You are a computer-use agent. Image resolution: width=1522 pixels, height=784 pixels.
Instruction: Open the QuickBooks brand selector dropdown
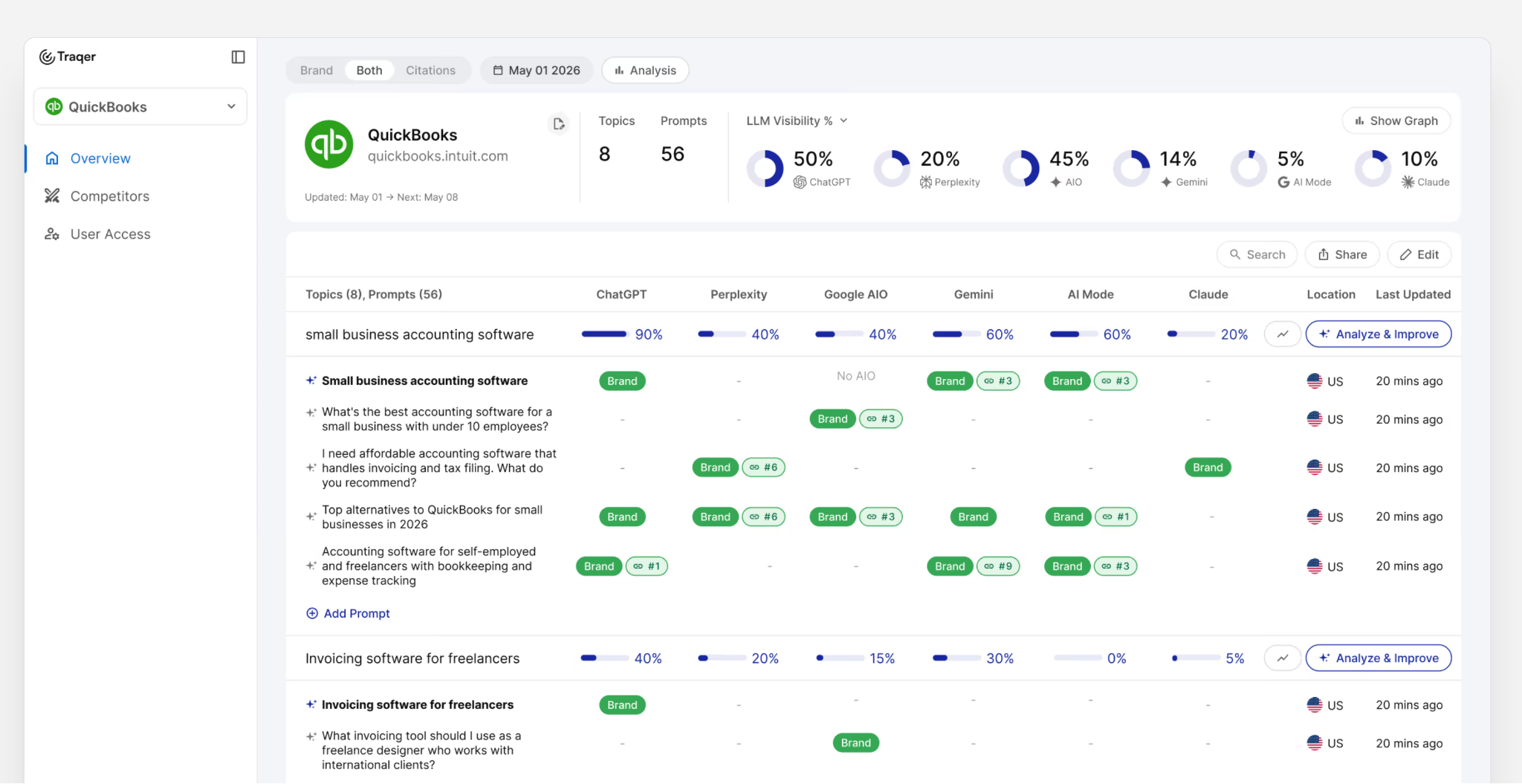point(140,107)
